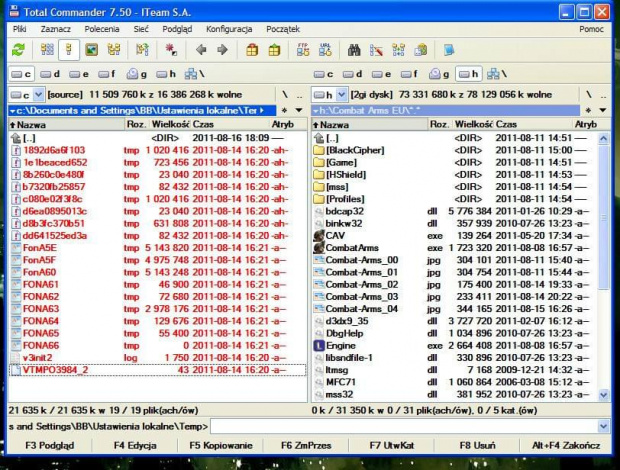Open the Konfiguracja menu
Image resolution: width=620 pixels, height=470 pixels.
coord(229,29)
